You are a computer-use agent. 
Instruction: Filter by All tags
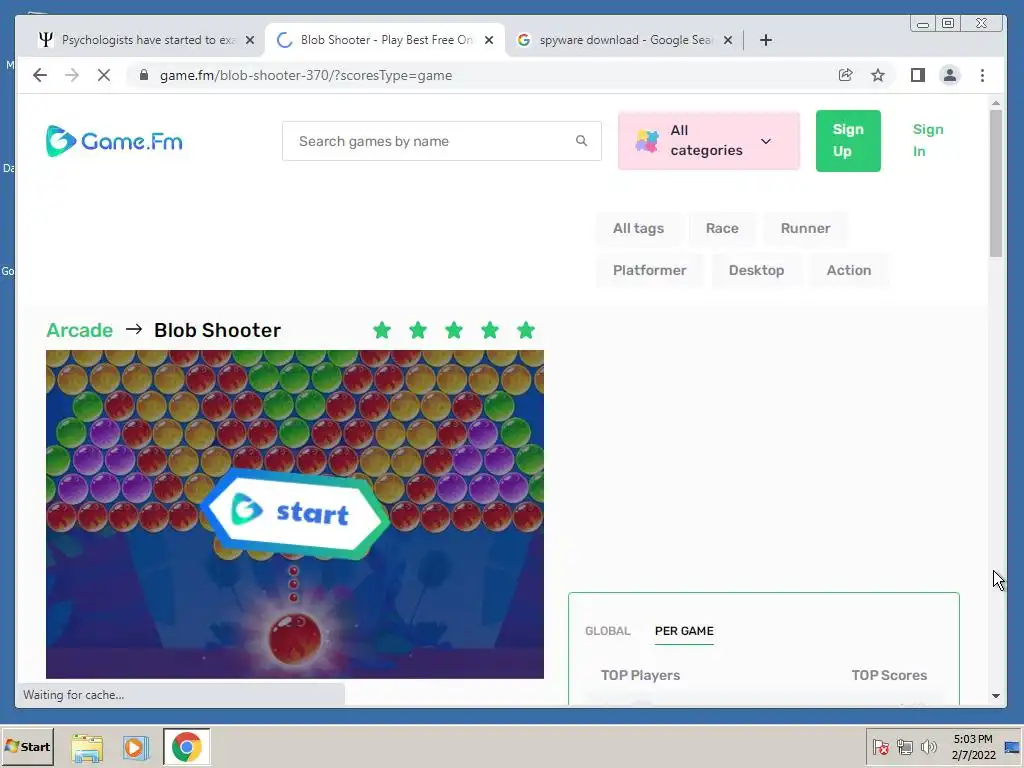(638, 229)
